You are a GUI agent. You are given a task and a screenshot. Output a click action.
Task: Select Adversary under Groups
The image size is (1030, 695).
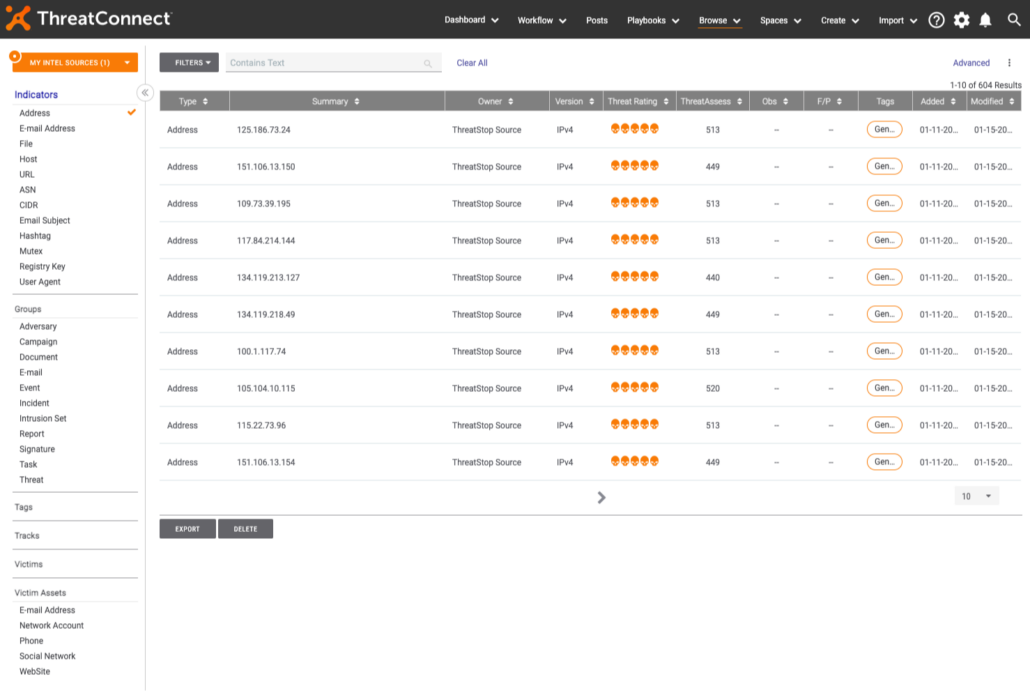pos(38,326)
